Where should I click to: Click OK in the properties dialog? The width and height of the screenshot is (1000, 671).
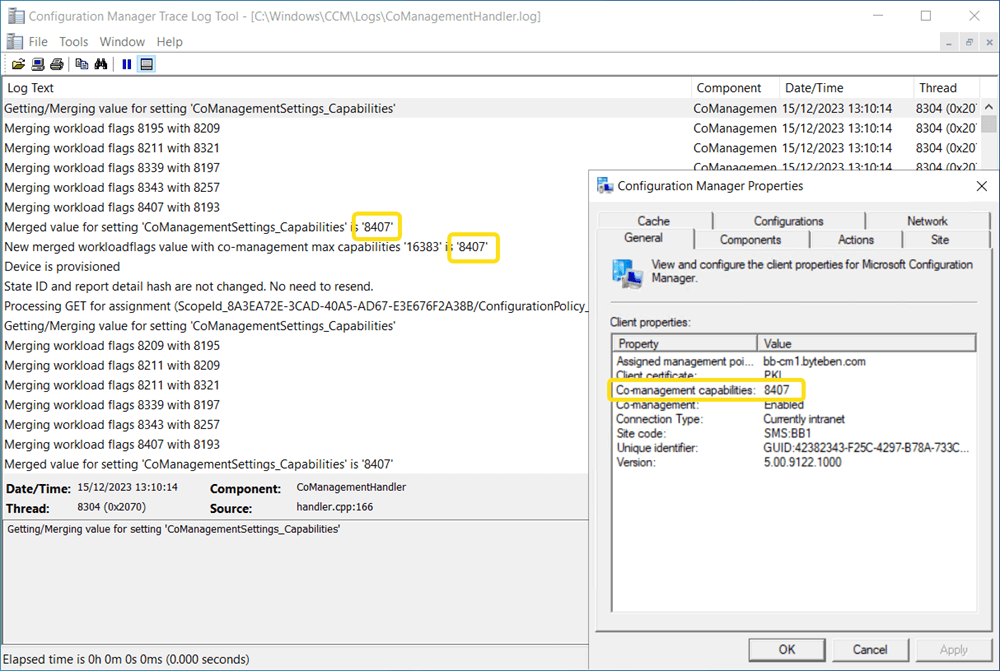pyautogui.click(x=787, y=649)
